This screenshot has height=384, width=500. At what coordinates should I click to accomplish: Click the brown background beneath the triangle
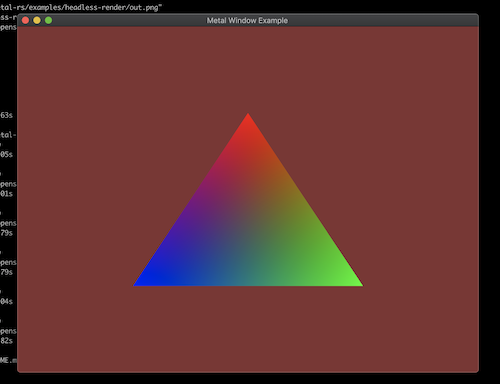tap(248, 328)
